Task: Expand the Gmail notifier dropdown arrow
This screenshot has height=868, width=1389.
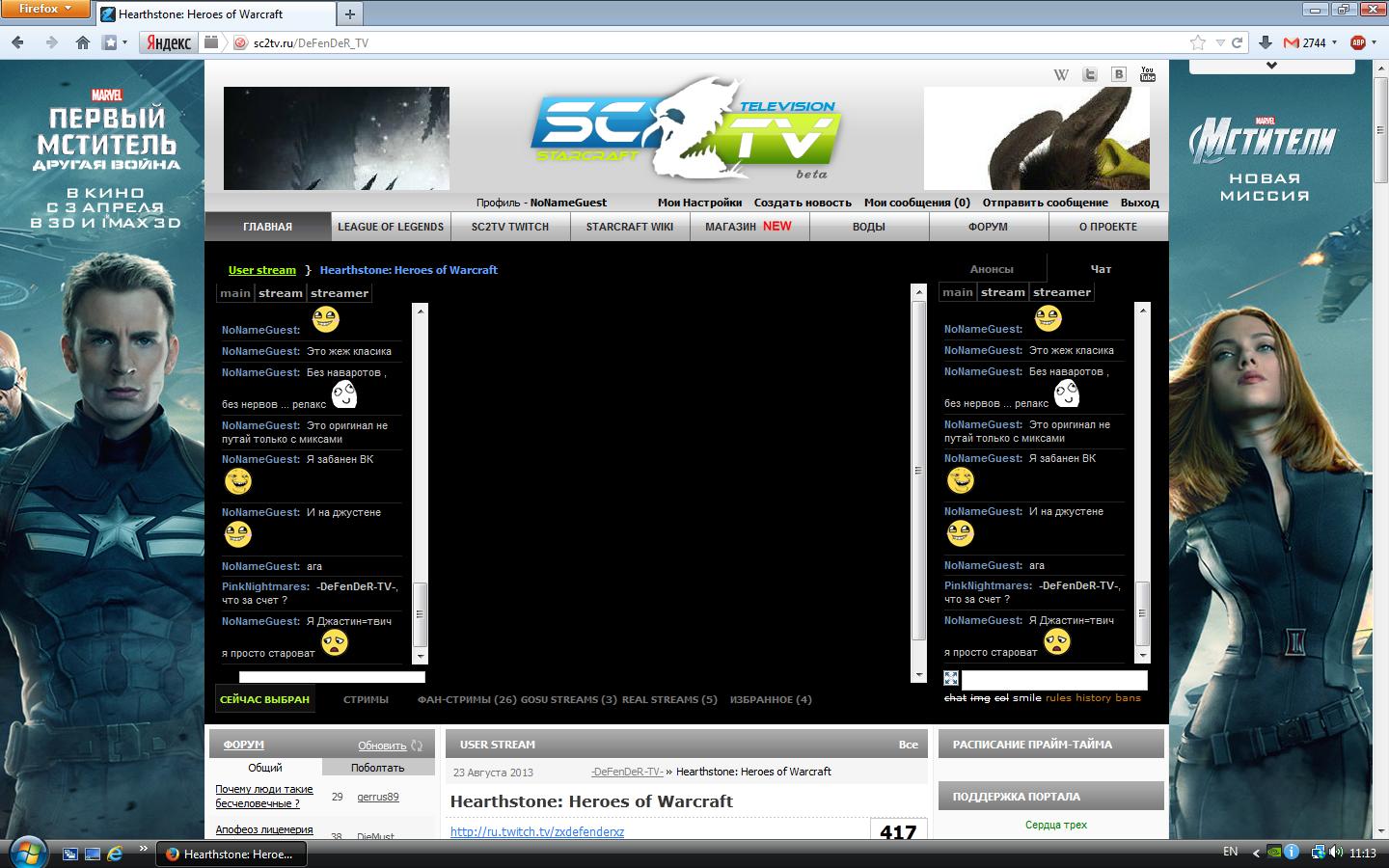Action: point(1334,42)
